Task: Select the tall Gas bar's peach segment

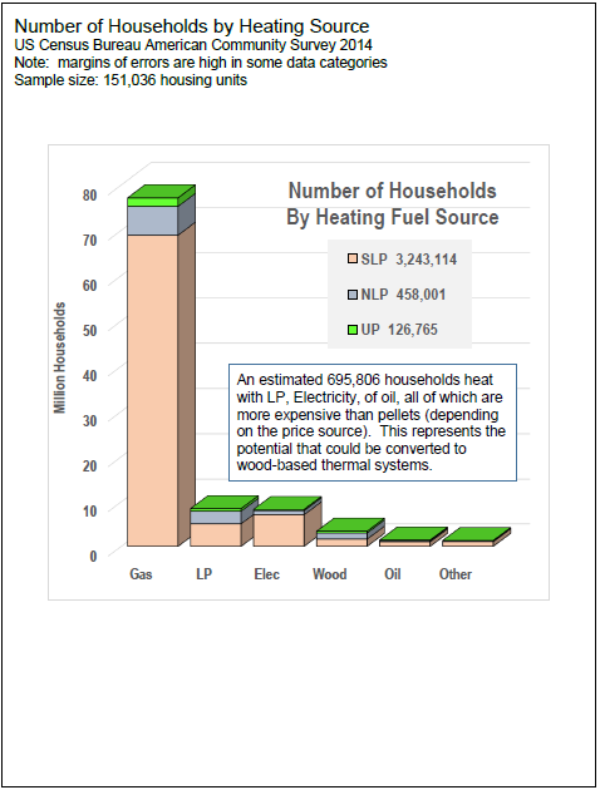Action: coord(153,390)
